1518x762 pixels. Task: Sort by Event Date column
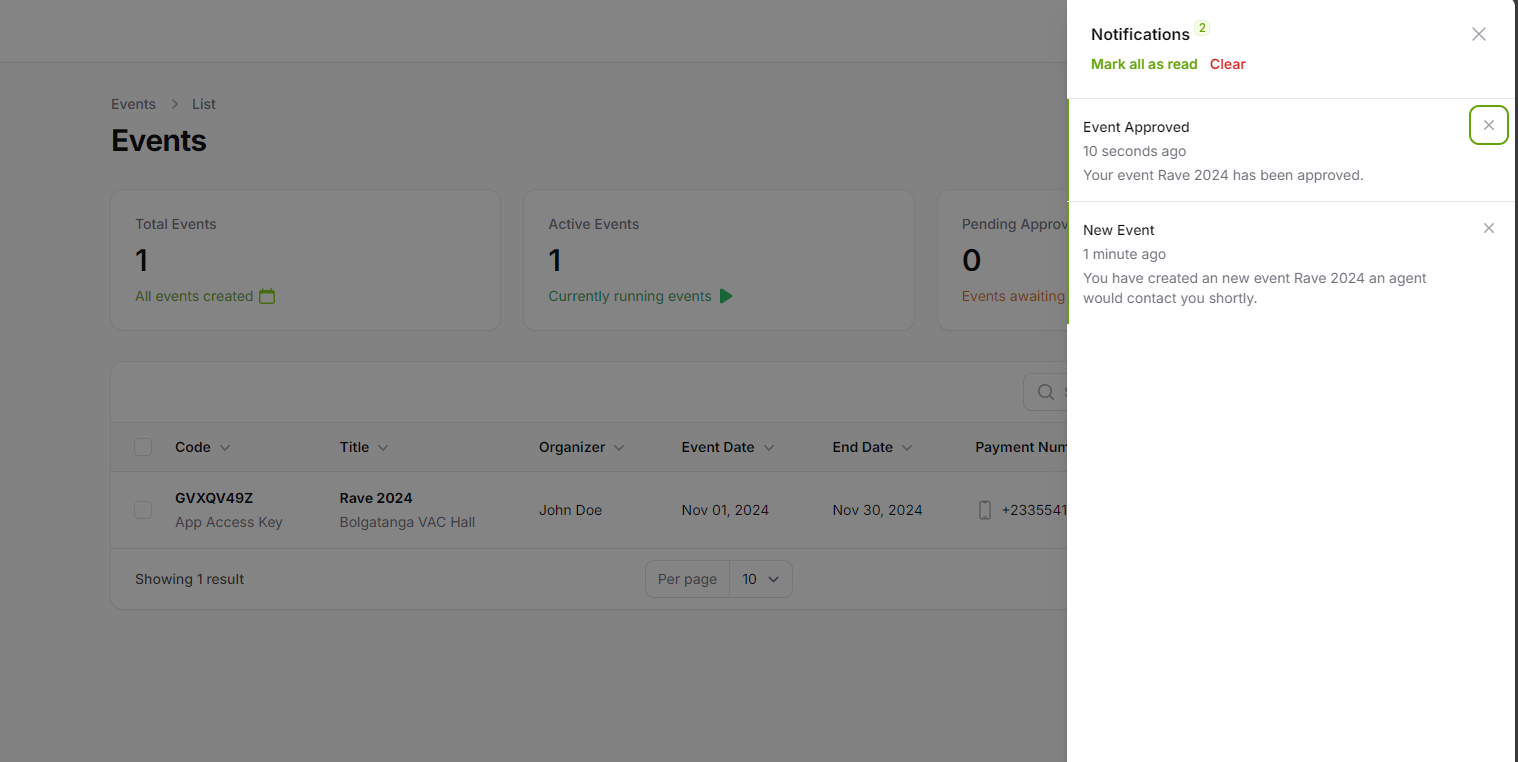728,447
